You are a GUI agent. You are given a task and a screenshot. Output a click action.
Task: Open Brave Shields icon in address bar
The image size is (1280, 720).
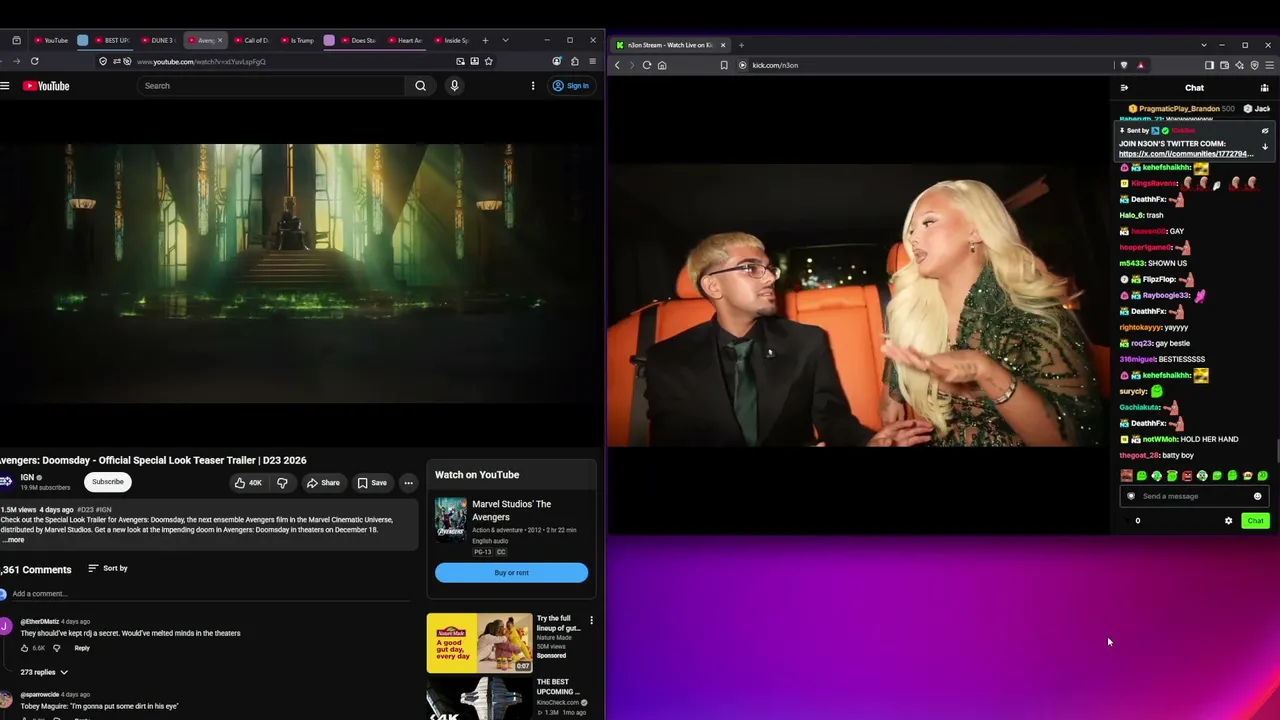pyautogui.click(x=1123, y=65)
